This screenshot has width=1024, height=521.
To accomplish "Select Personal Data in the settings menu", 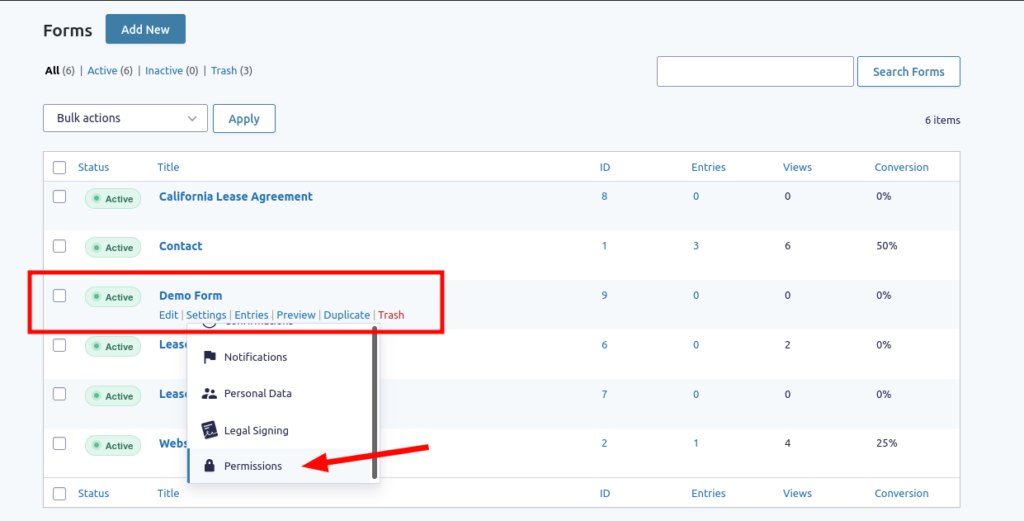I will tap(282, 394).
